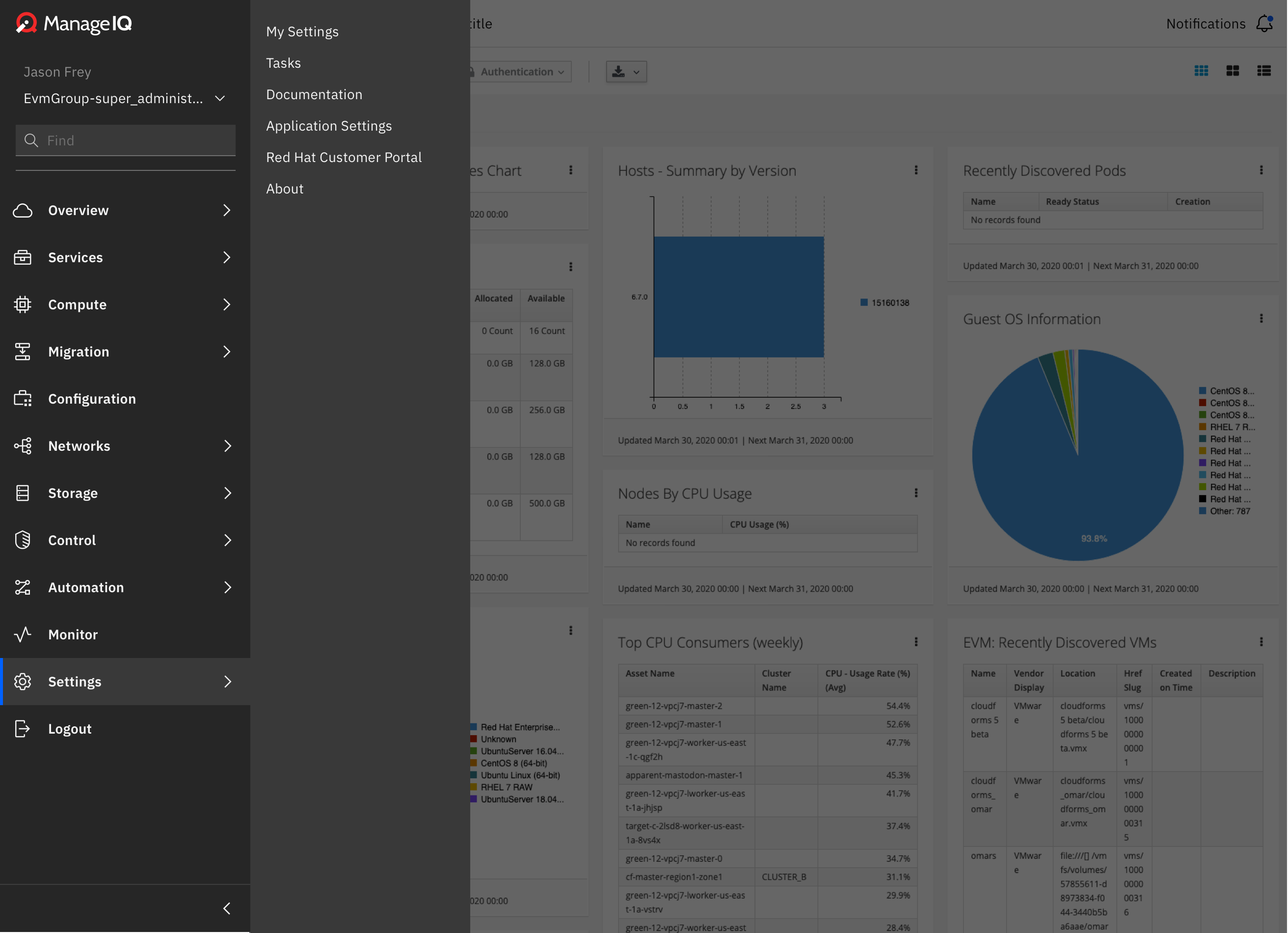Viewport: 1288px width, 933px height.
Task: Switch to tile view
Action: pos(1233,71)
